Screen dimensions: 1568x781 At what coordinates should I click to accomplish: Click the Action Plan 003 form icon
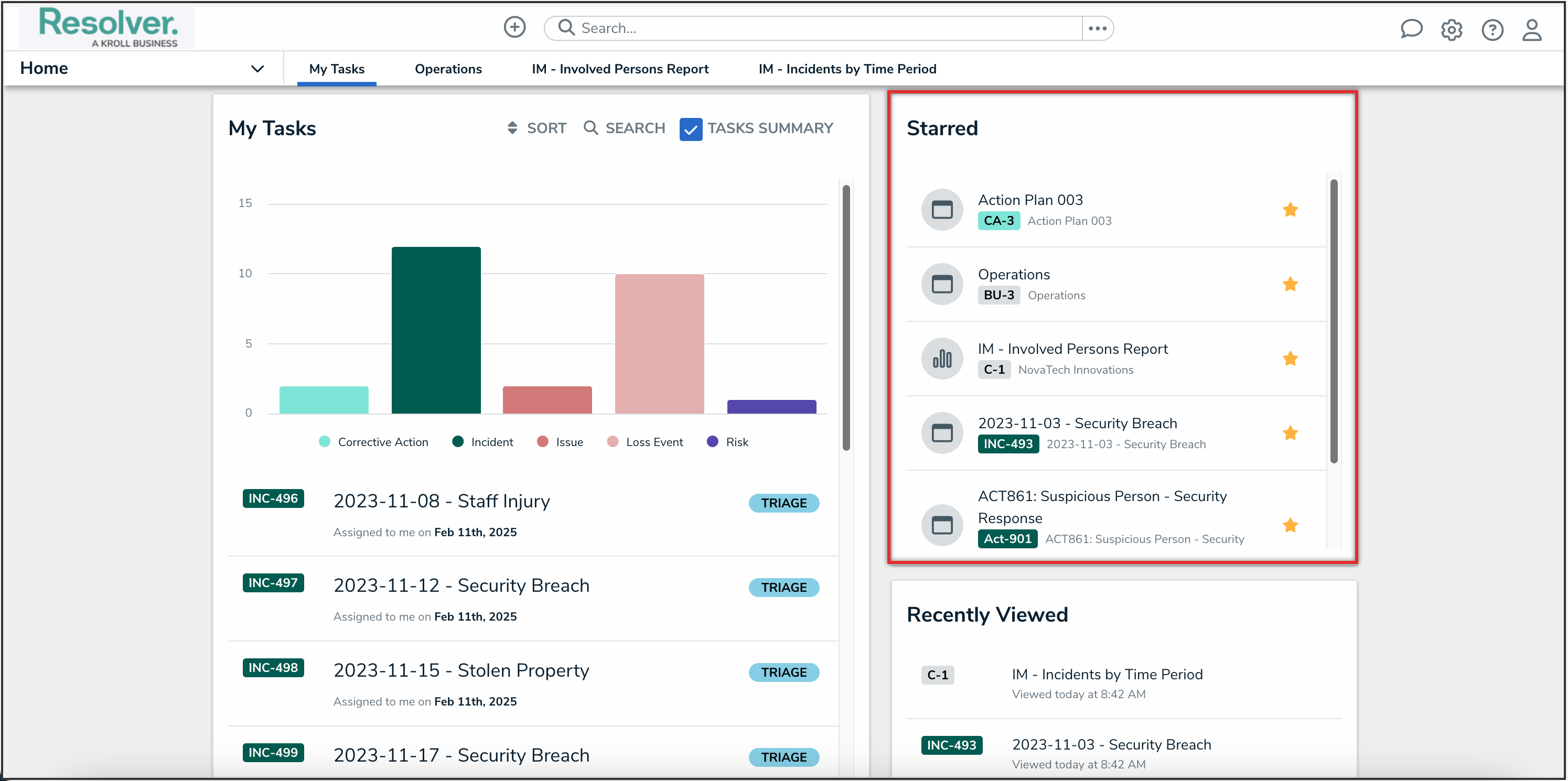(x=942, y=210)
